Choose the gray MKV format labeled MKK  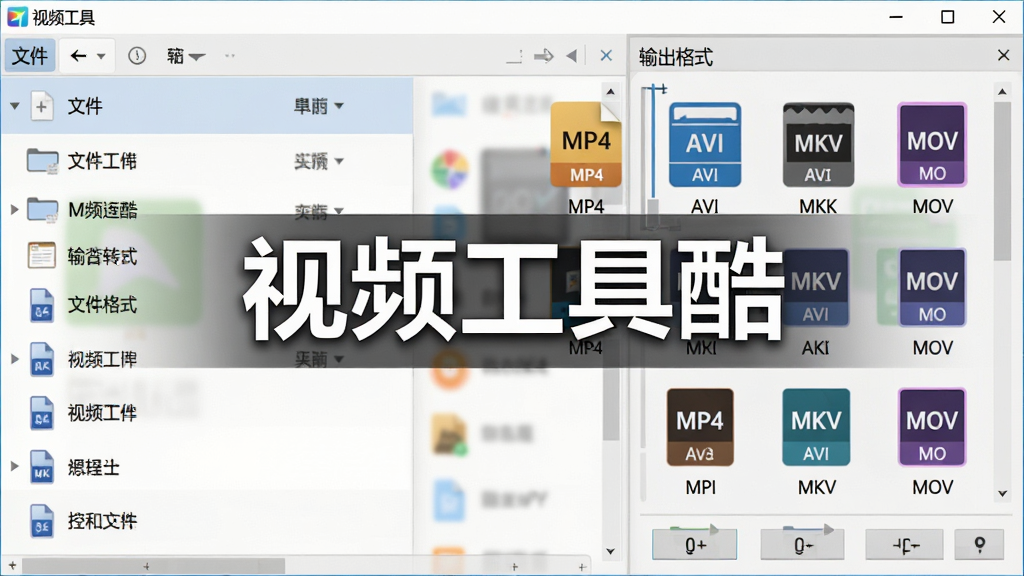point(818,145)
